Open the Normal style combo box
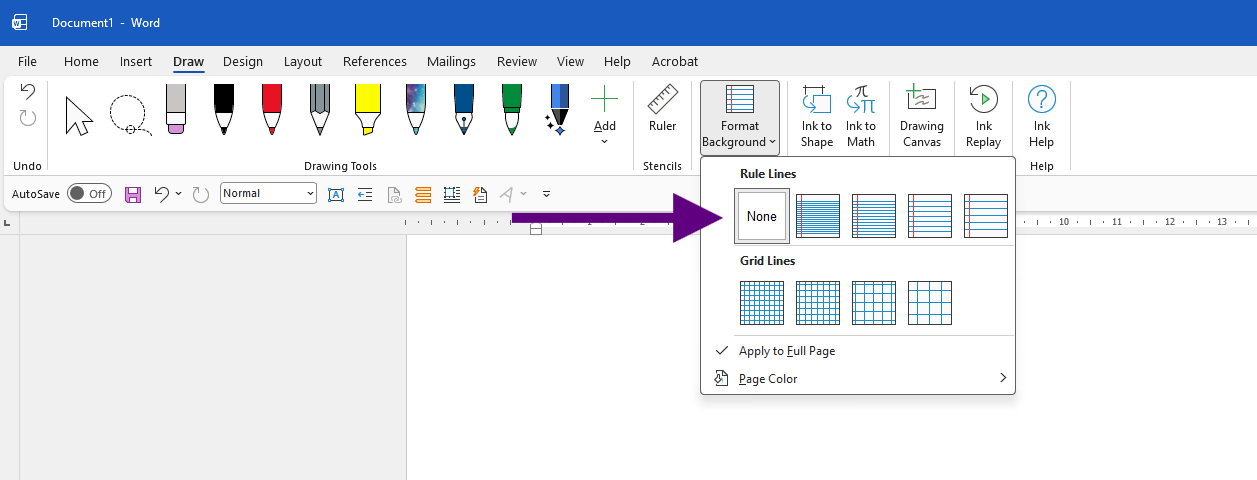 coord(268,193)
